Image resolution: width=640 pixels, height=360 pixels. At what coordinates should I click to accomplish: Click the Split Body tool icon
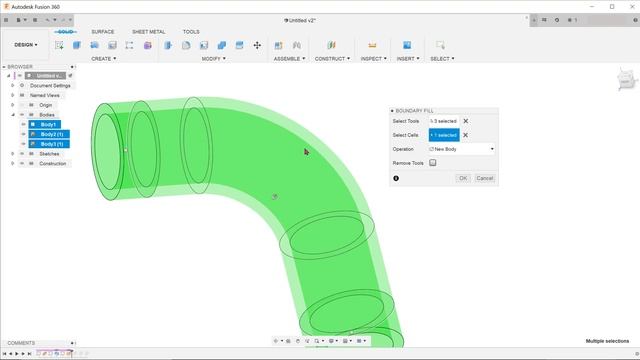(x=239, y=45)
